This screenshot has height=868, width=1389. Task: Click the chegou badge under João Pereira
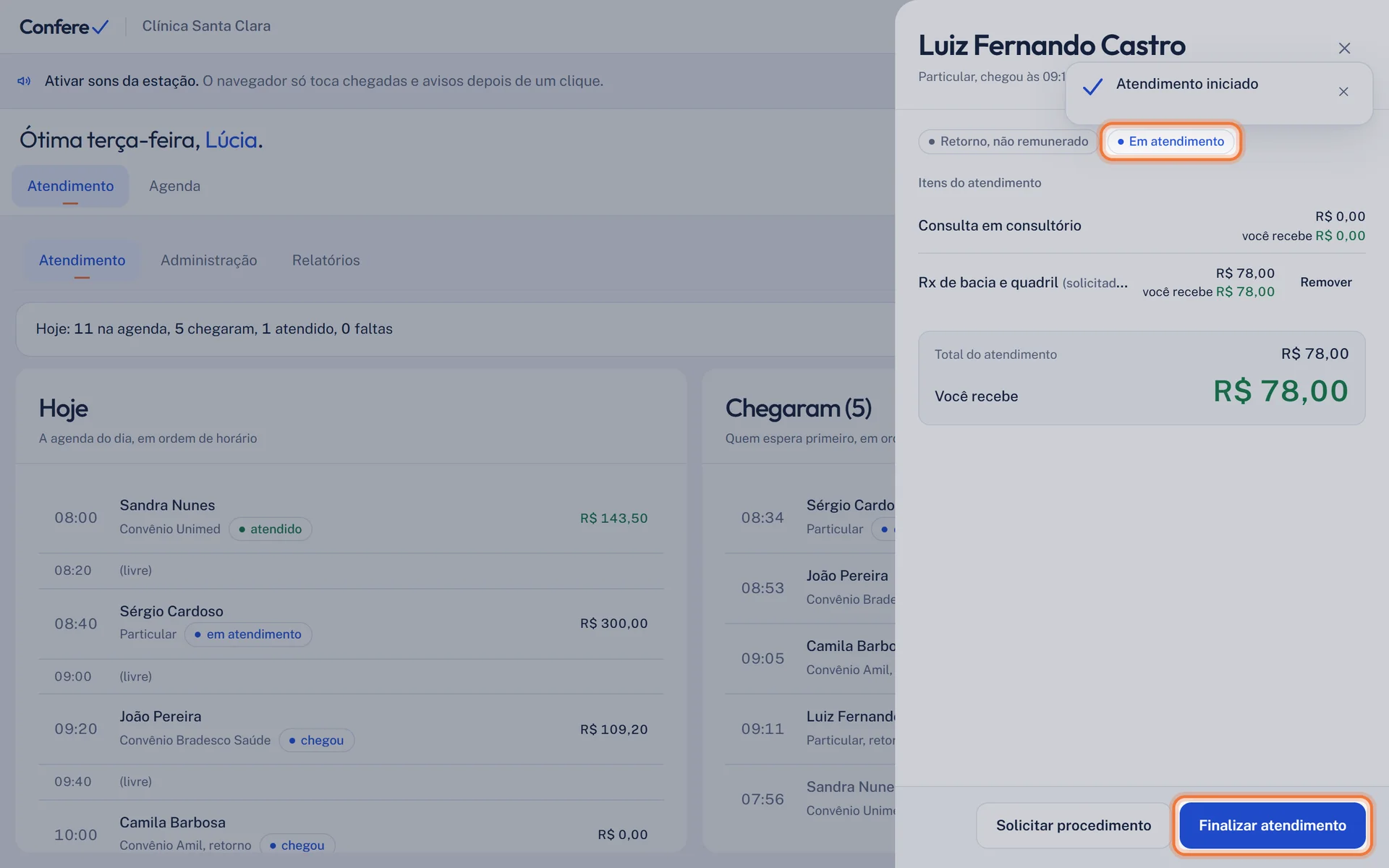coord(316,740)
